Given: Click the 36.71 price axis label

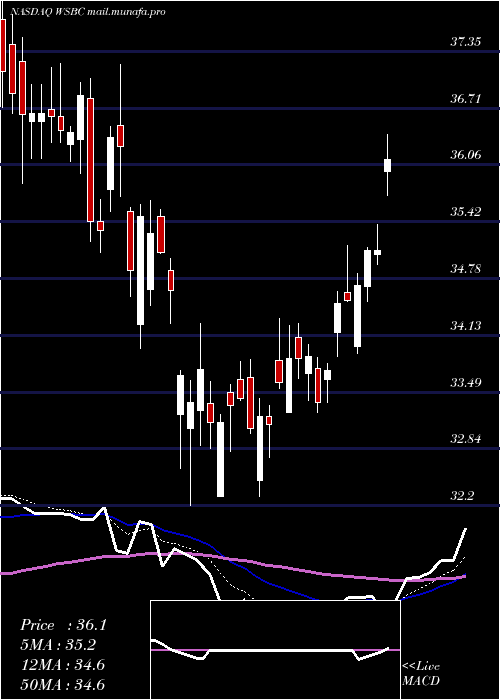Looking at the screenshot, I should (x=465, y=99).
